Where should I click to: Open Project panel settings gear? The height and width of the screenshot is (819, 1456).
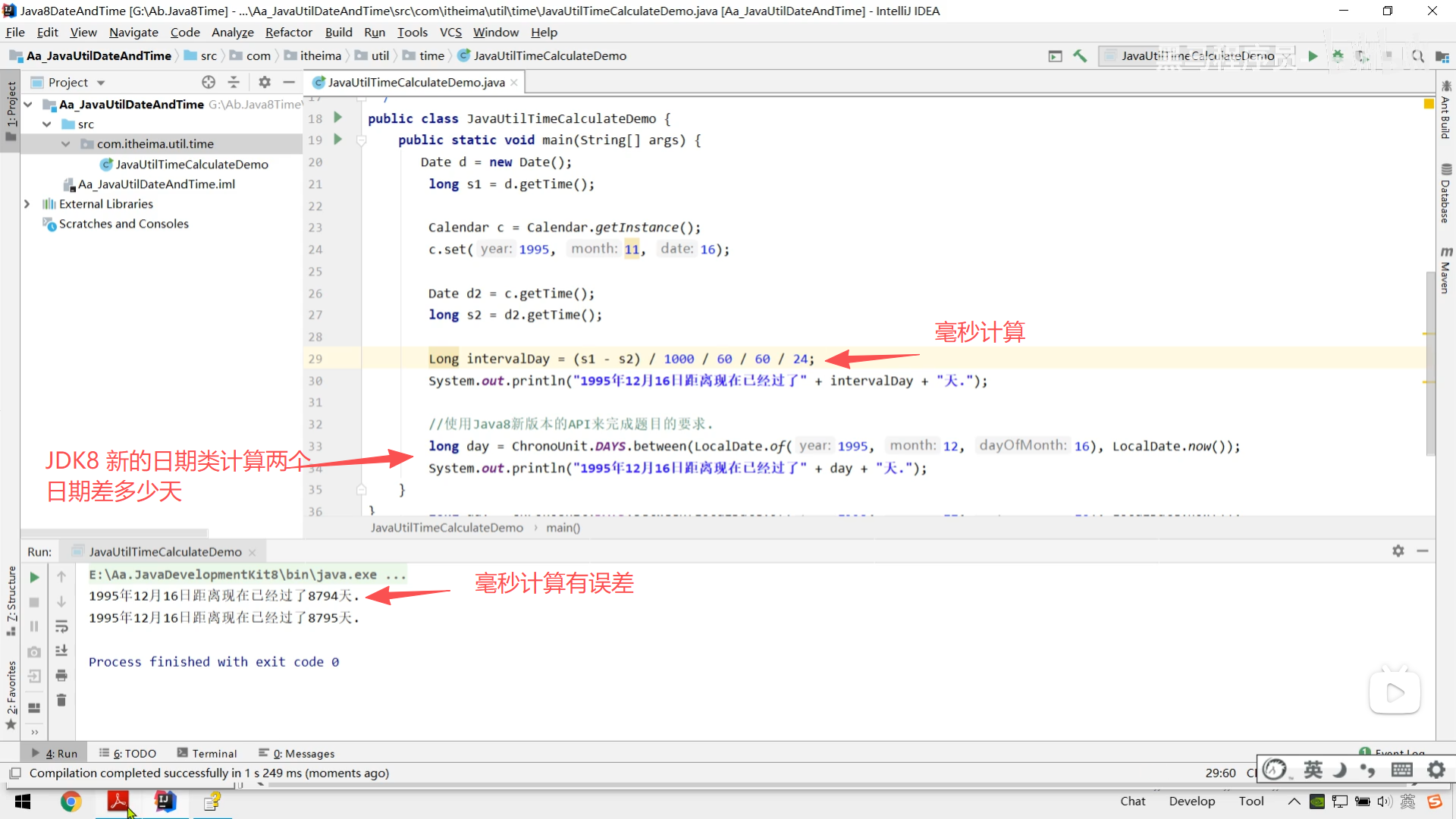tap(264, 82)
